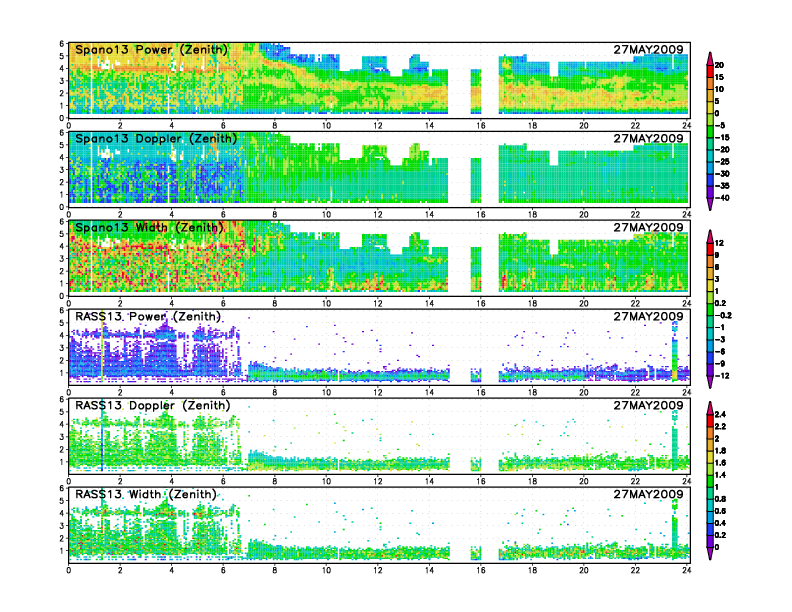Viewport: 792px width, 612px height.
Task: Click hour tick '16' under the Spano13 Doppler panel
Action: coord(481,215)
